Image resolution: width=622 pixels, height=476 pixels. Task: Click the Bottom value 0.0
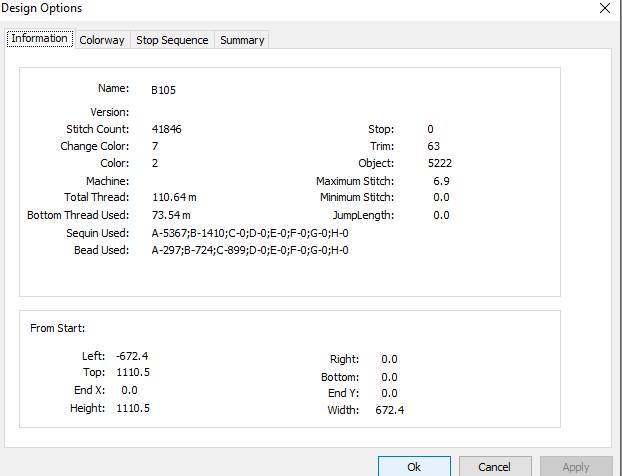pos(389,377)
